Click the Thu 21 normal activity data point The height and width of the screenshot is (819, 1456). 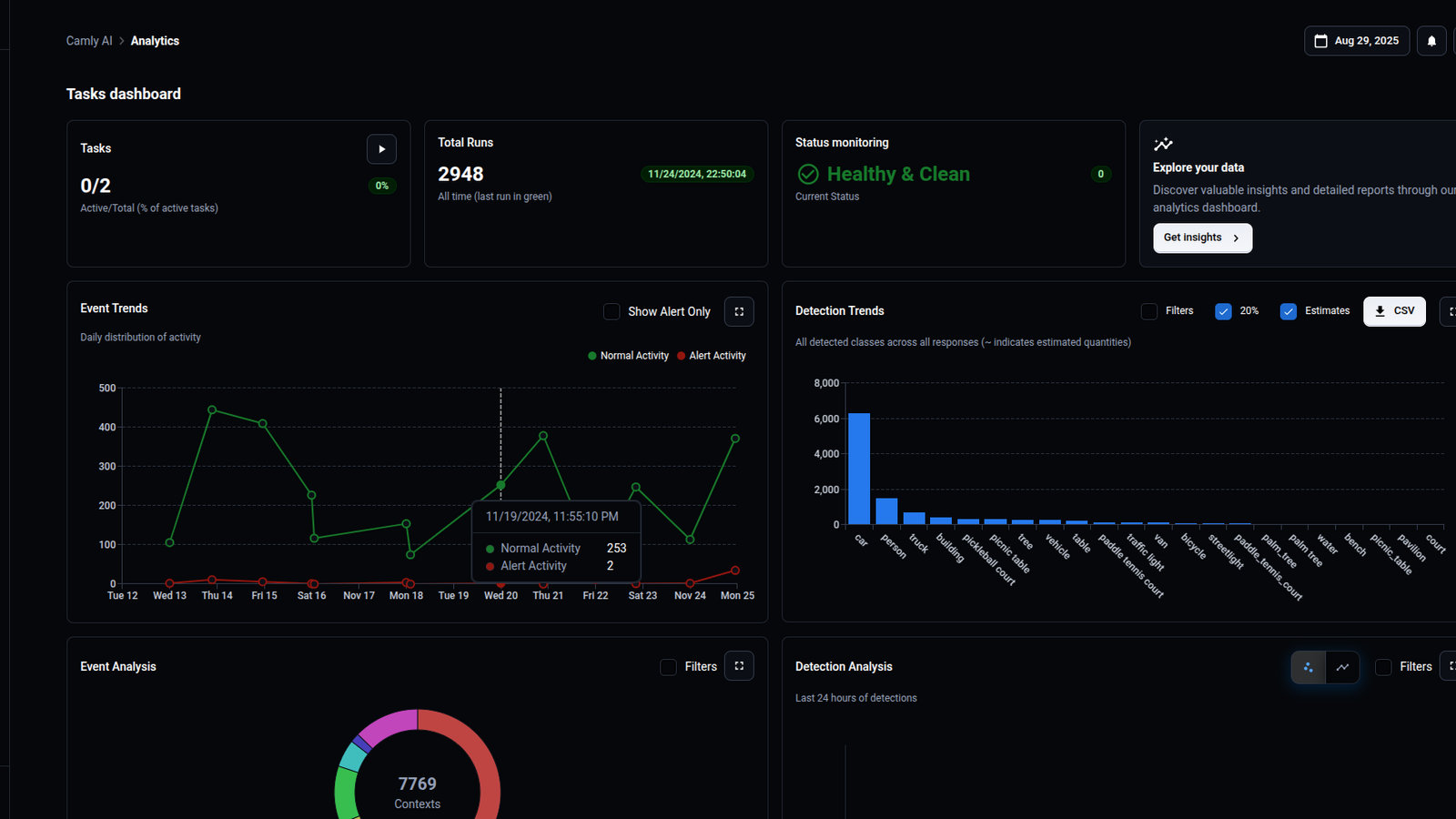point(543,436)
